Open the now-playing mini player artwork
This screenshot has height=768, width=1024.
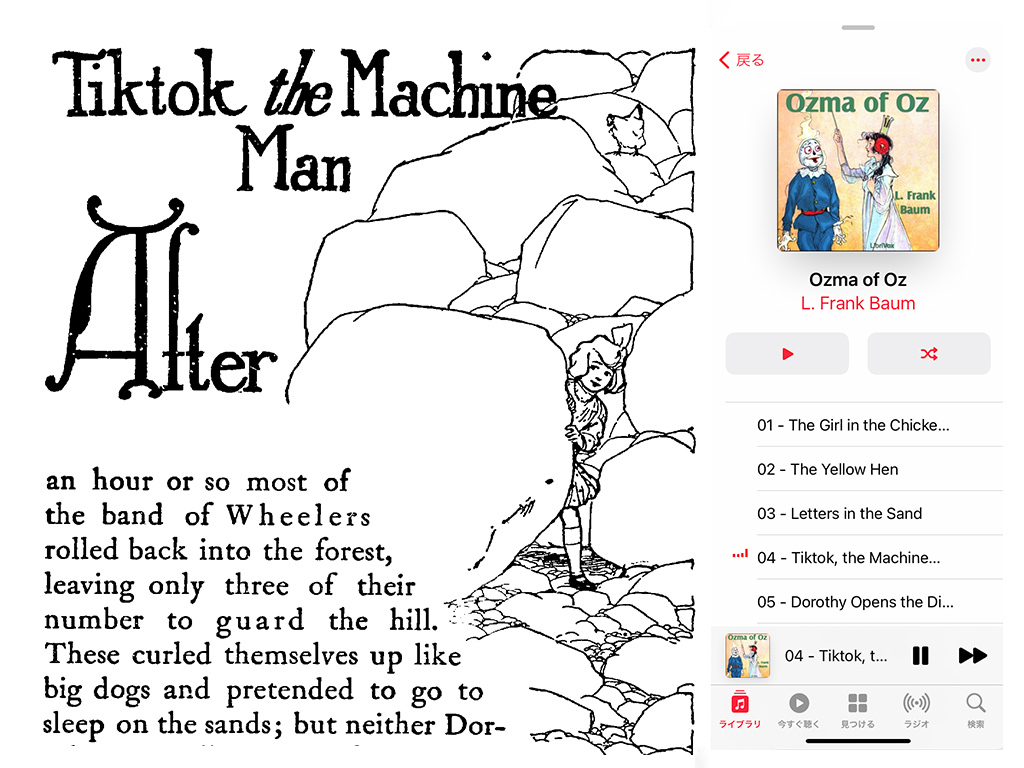(x=747, y=655)
